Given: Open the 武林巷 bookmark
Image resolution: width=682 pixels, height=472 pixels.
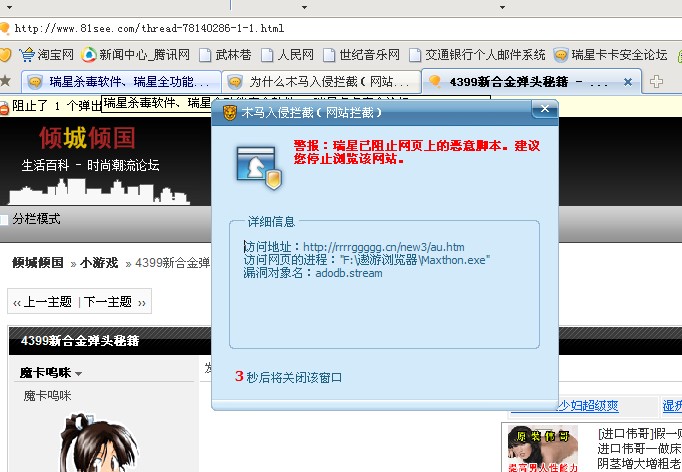Looking at the screenshot, I should click(x=234, y=55).
